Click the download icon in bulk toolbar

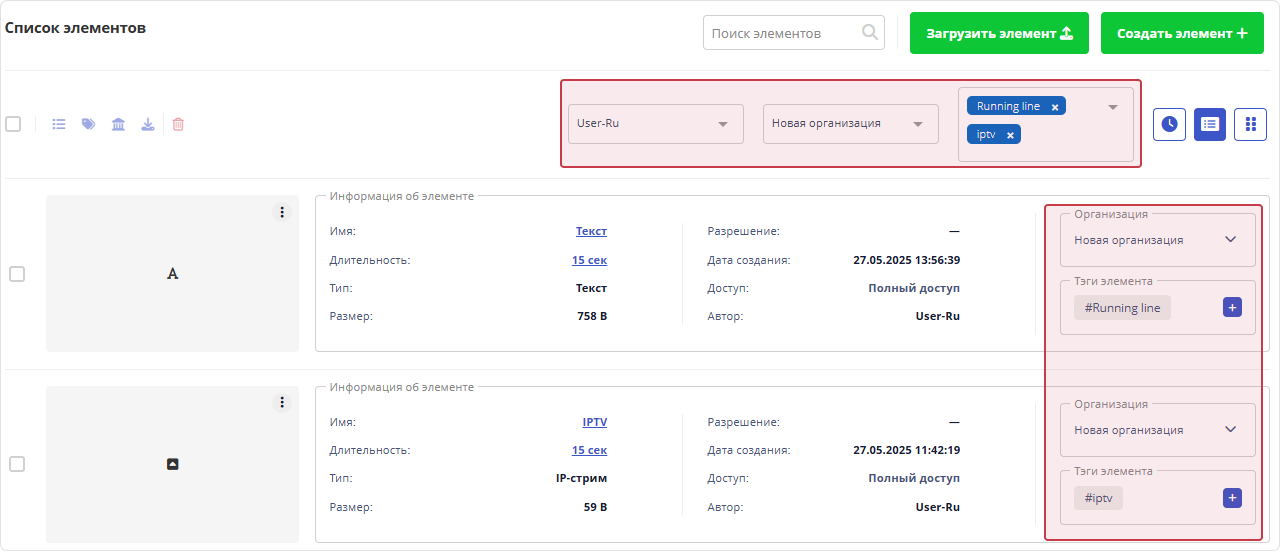pyautogui.click(x=148, y=125)
